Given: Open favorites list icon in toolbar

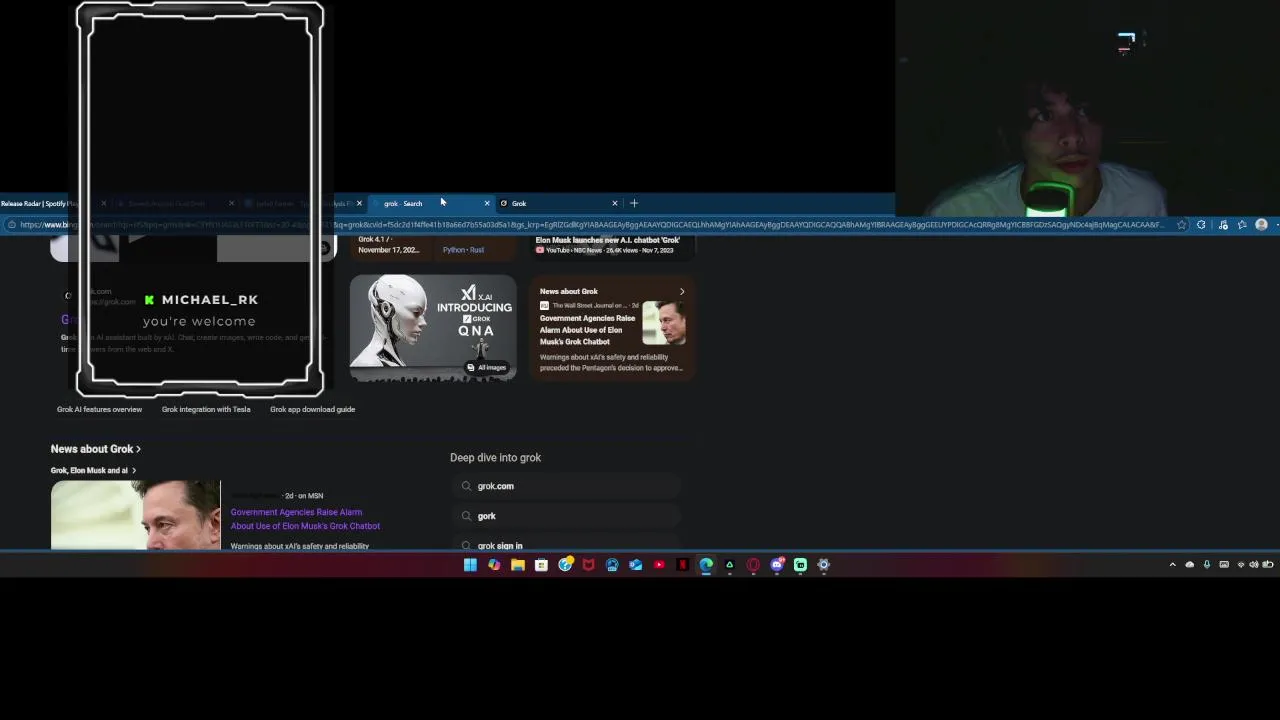Looking at the screenshot, I should click(x=1242, y=225).
